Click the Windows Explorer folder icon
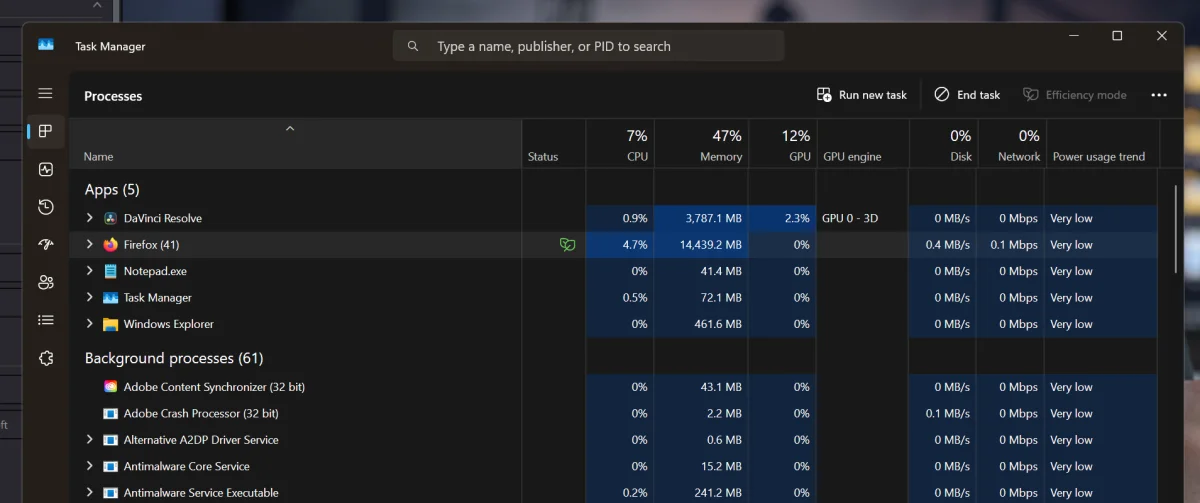Viewport: 1200px width, 503px height. point(110,324)
